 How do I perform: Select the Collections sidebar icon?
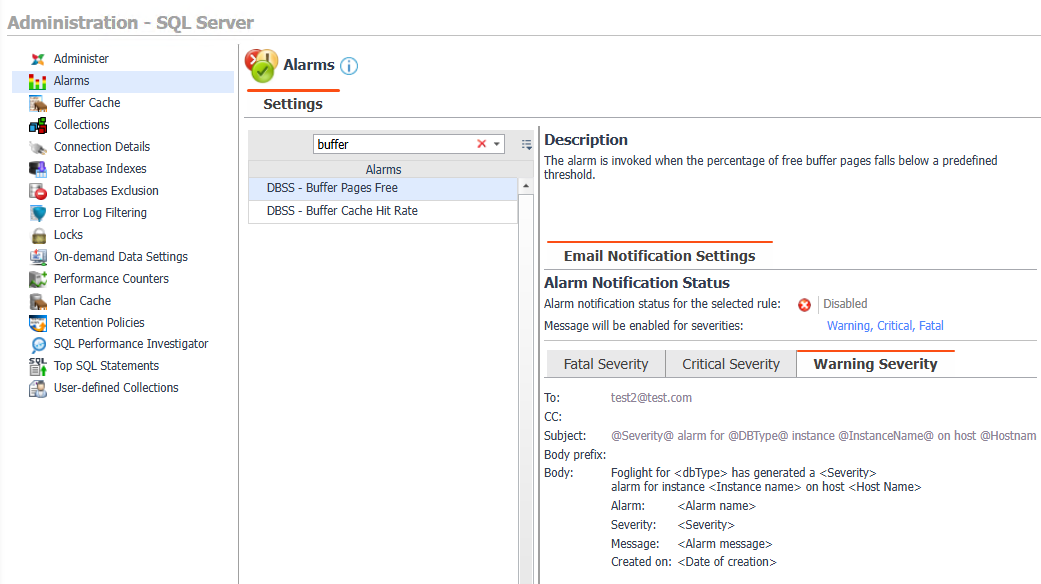38,125
